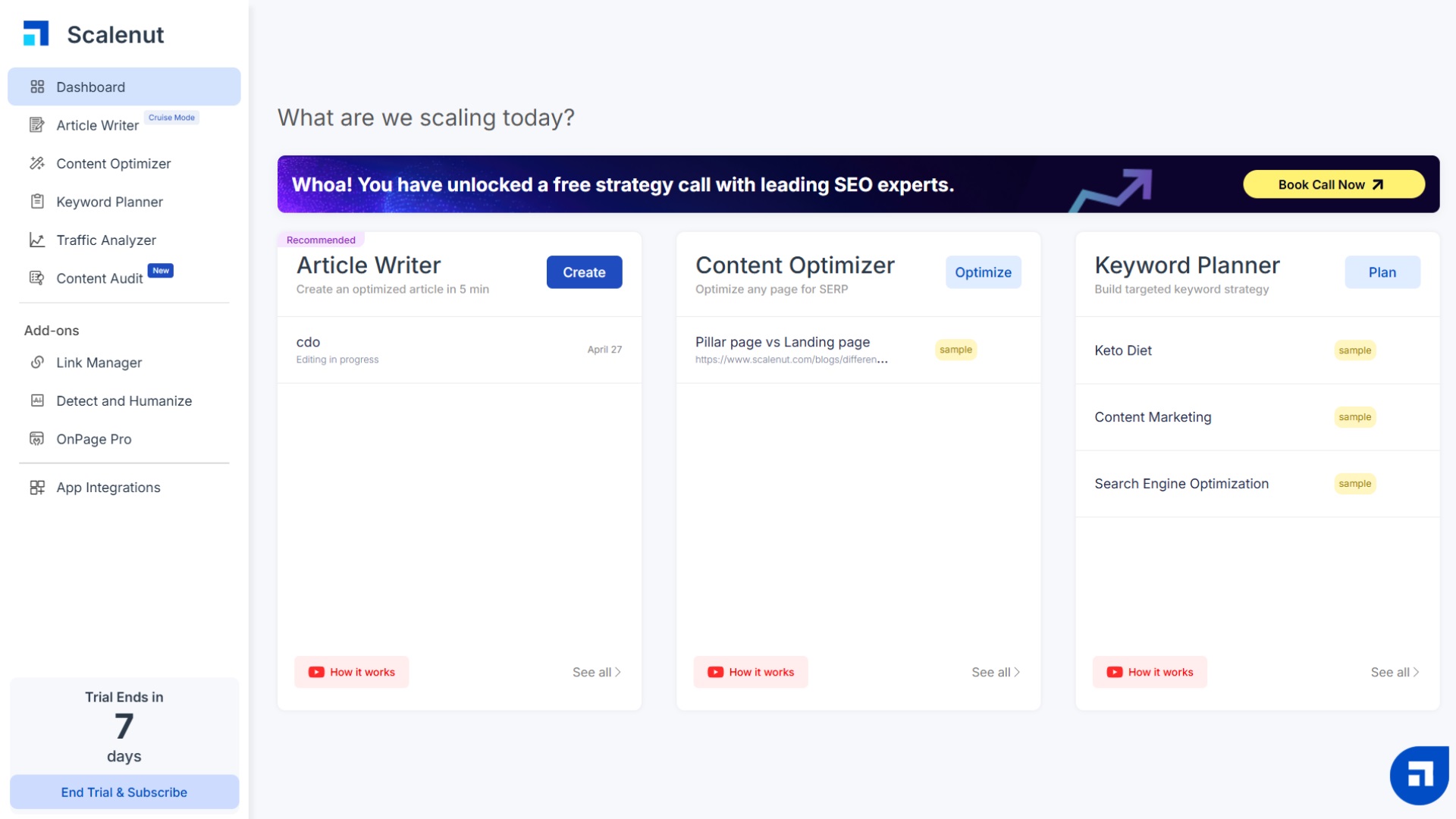Open the floating Scalenut chat widget

tap(1419, 775)
